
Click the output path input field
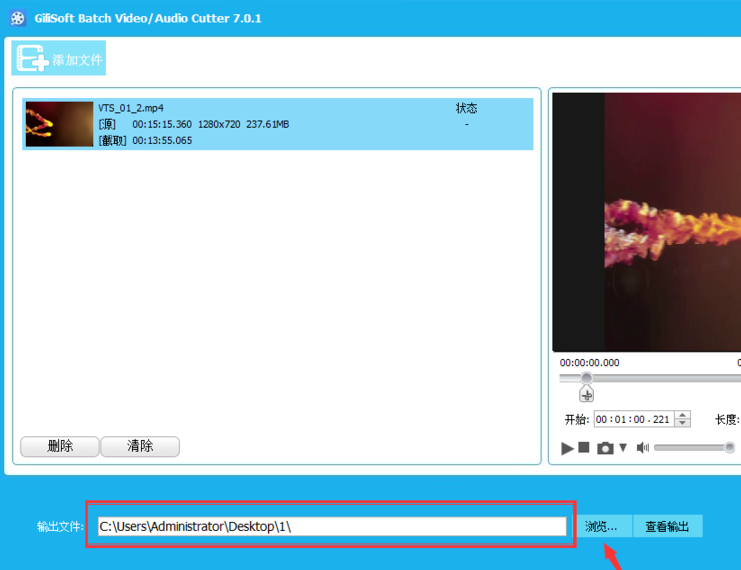(x=332, y=526)
